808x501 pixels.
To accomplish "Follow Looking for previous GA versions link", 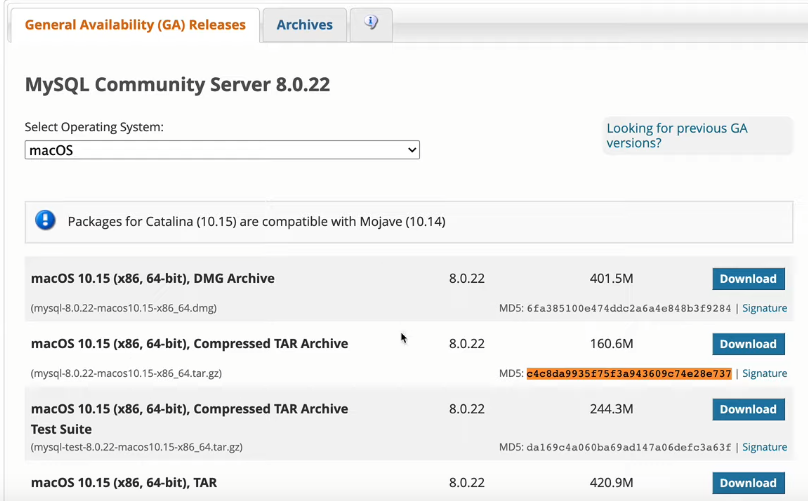I will pyautogui.click(x=677, y=136).
